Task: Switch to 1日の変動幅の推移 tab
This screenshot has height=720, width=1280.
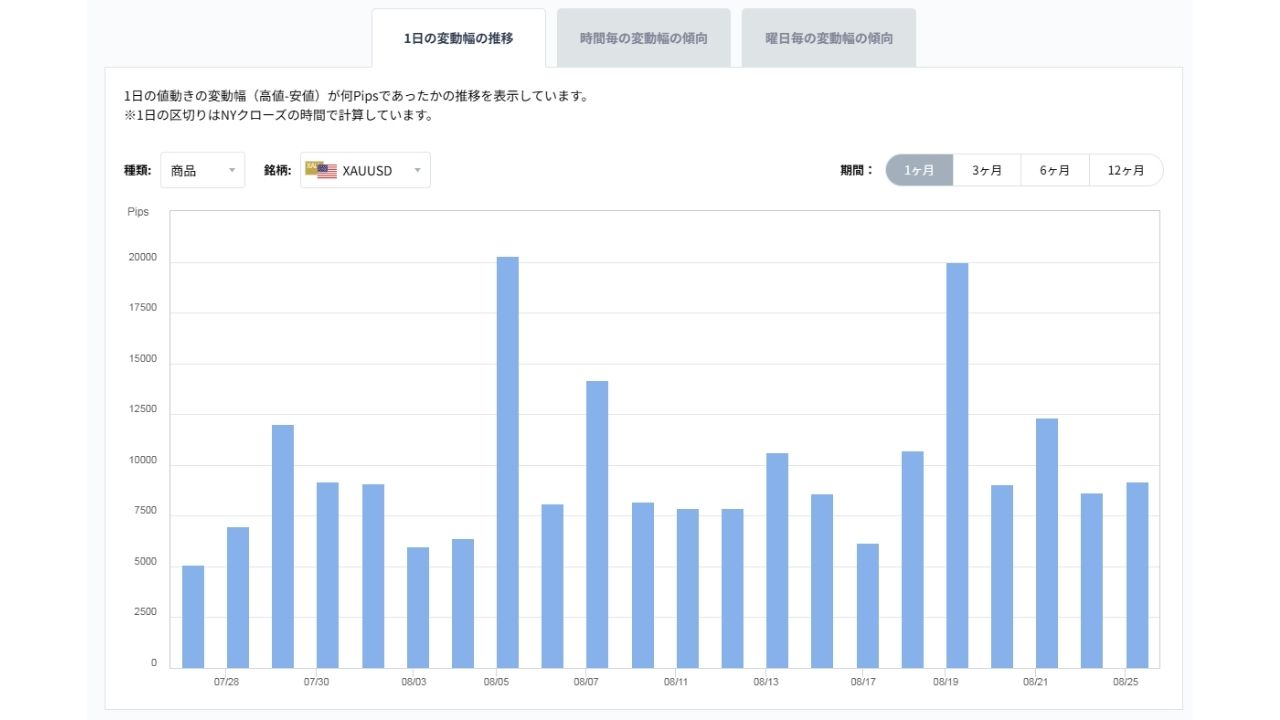Action: (x=458, y=38)
